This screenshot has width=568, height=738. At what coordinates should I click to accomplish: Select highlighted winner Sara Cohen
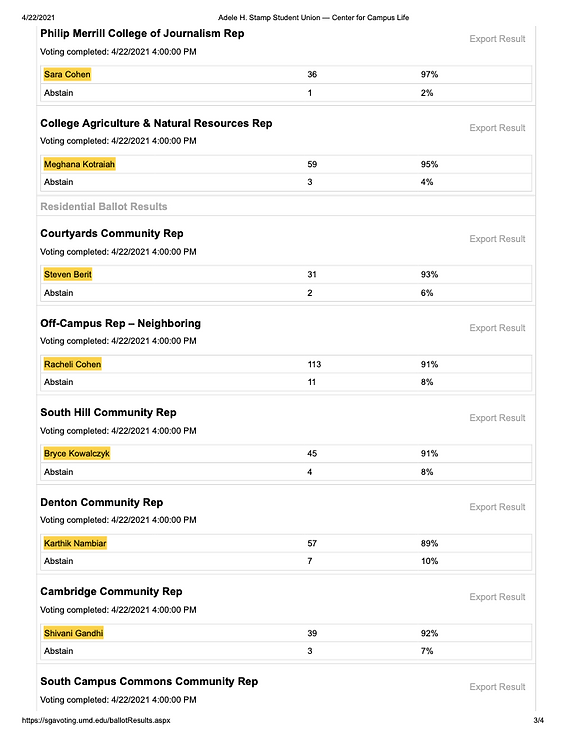[67, 74]
